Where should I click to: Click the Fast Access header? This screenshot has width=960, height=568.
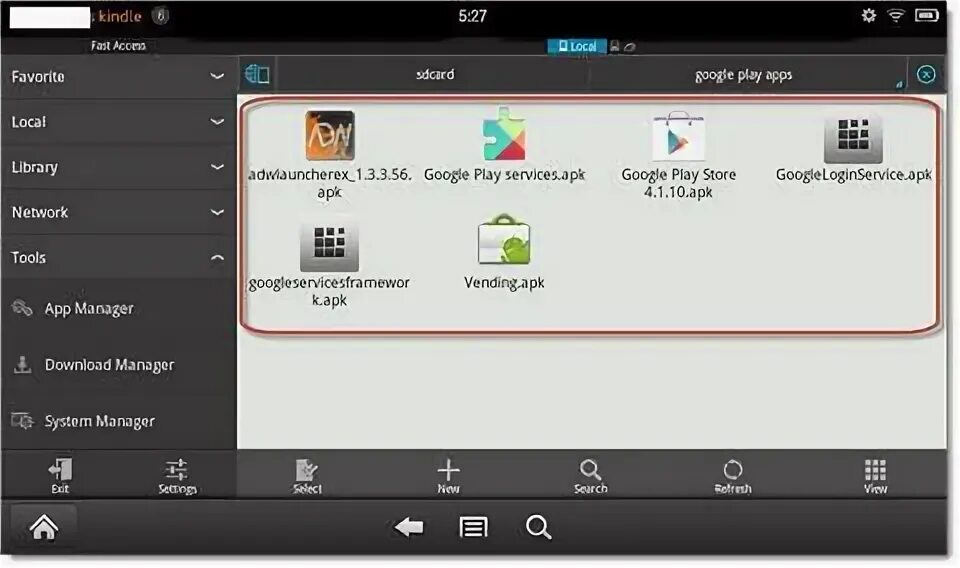(118, 45)
